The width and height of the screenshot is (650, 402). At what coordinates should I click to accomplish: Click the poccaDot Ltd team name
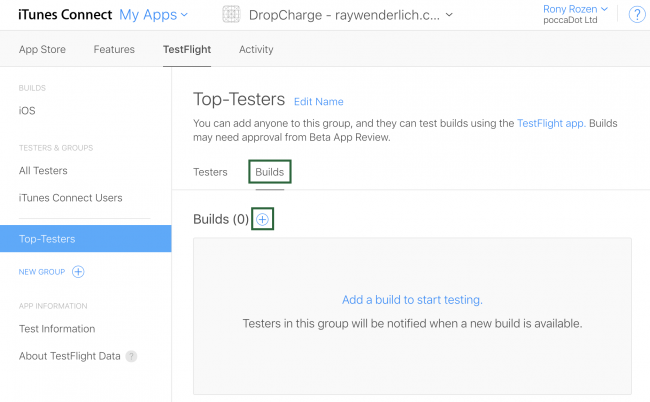pos(570,20)
